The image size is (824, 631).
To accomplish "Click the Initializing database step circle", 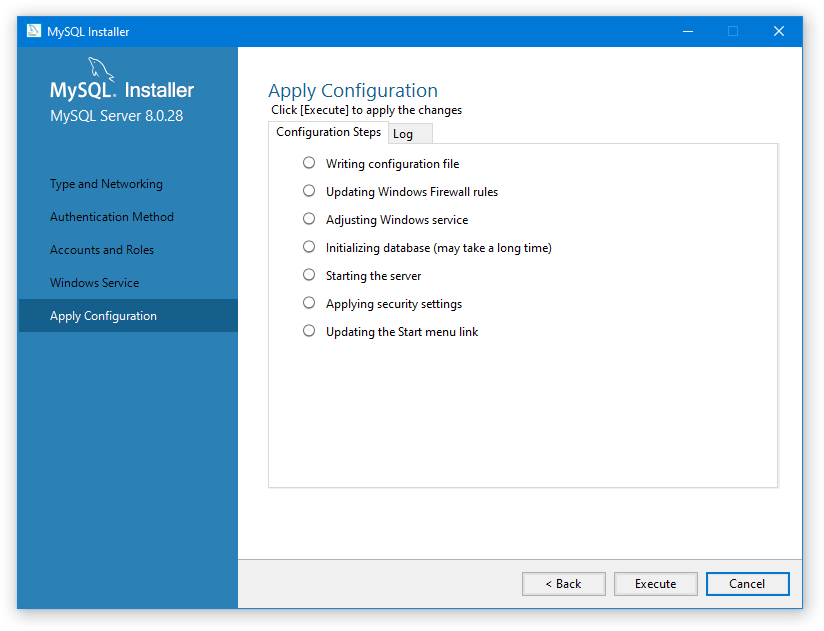I will coord(309,247).
